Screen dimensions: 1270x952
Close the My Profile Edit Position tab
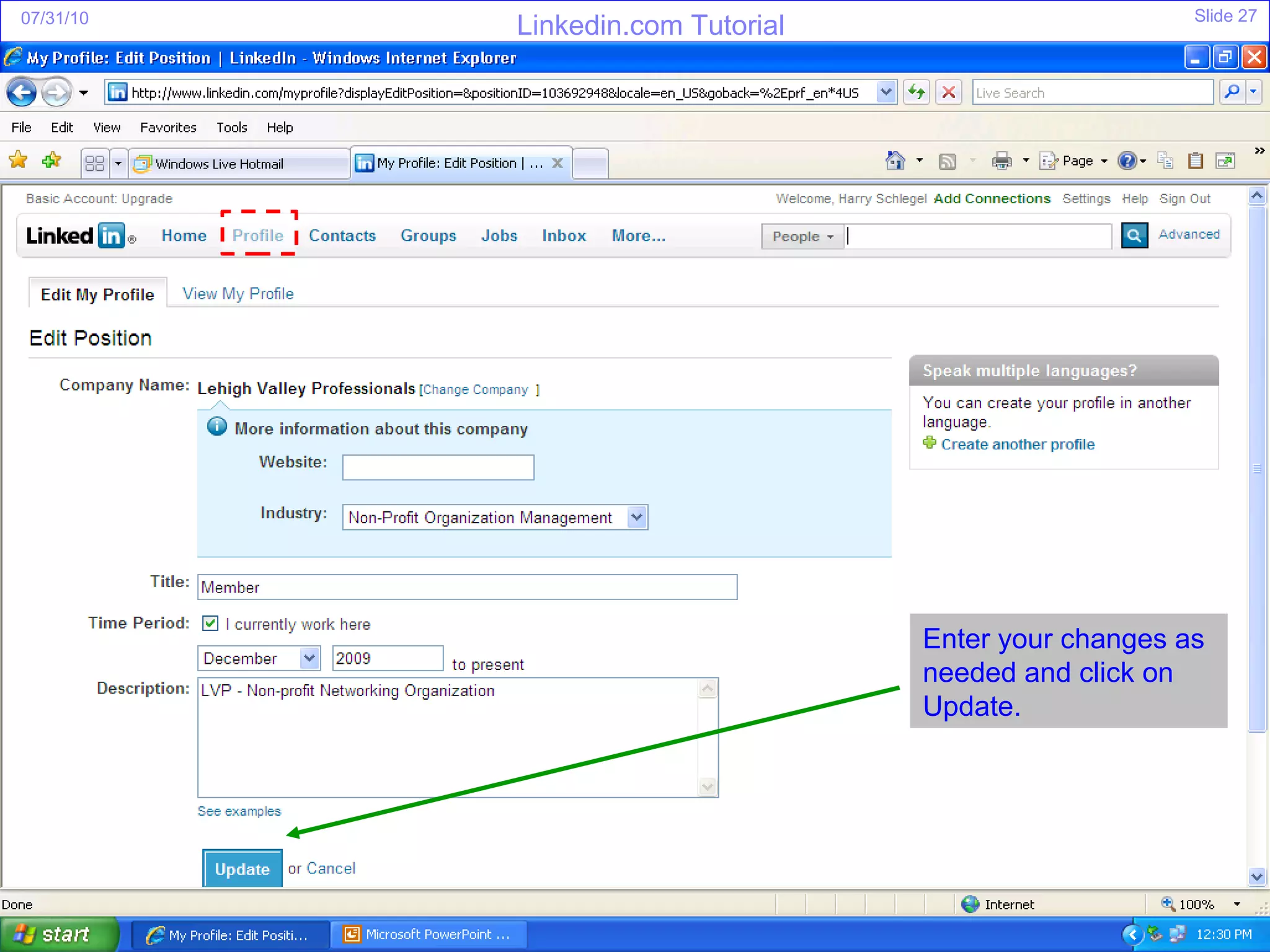[x=557, y=163]
